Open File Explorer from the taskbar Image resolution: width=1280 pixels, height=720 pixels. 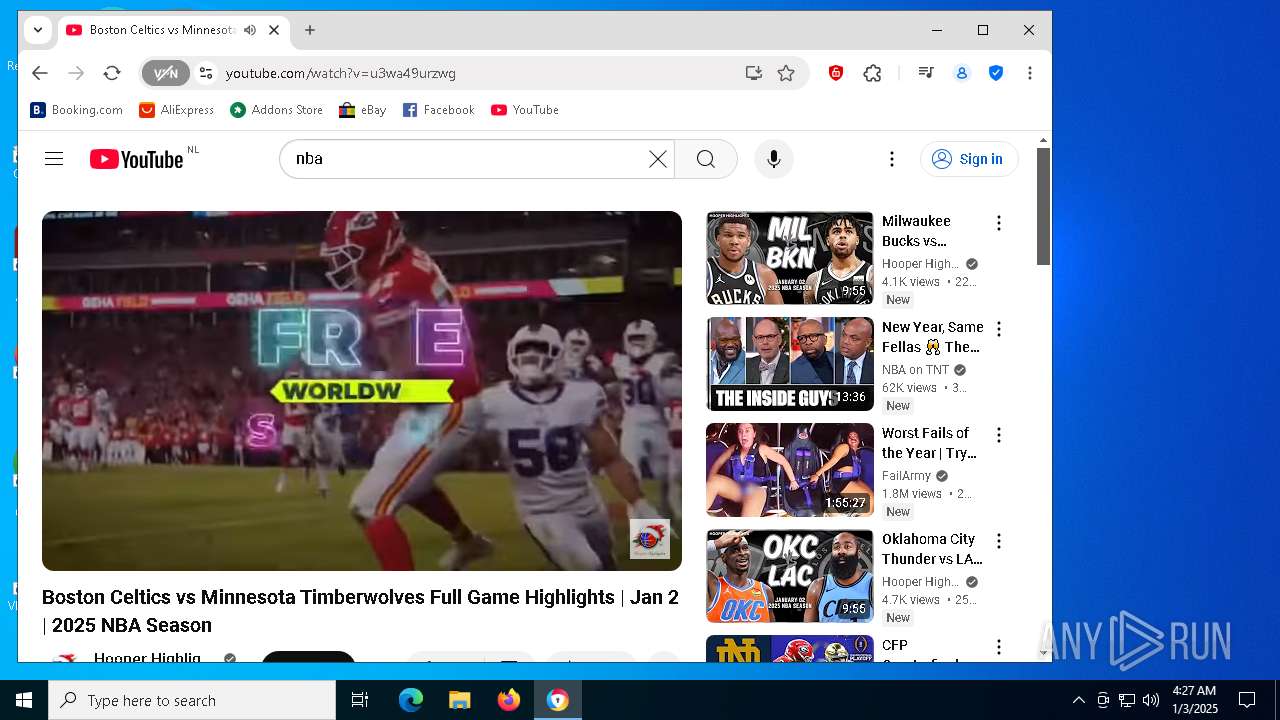coord(459,700)
